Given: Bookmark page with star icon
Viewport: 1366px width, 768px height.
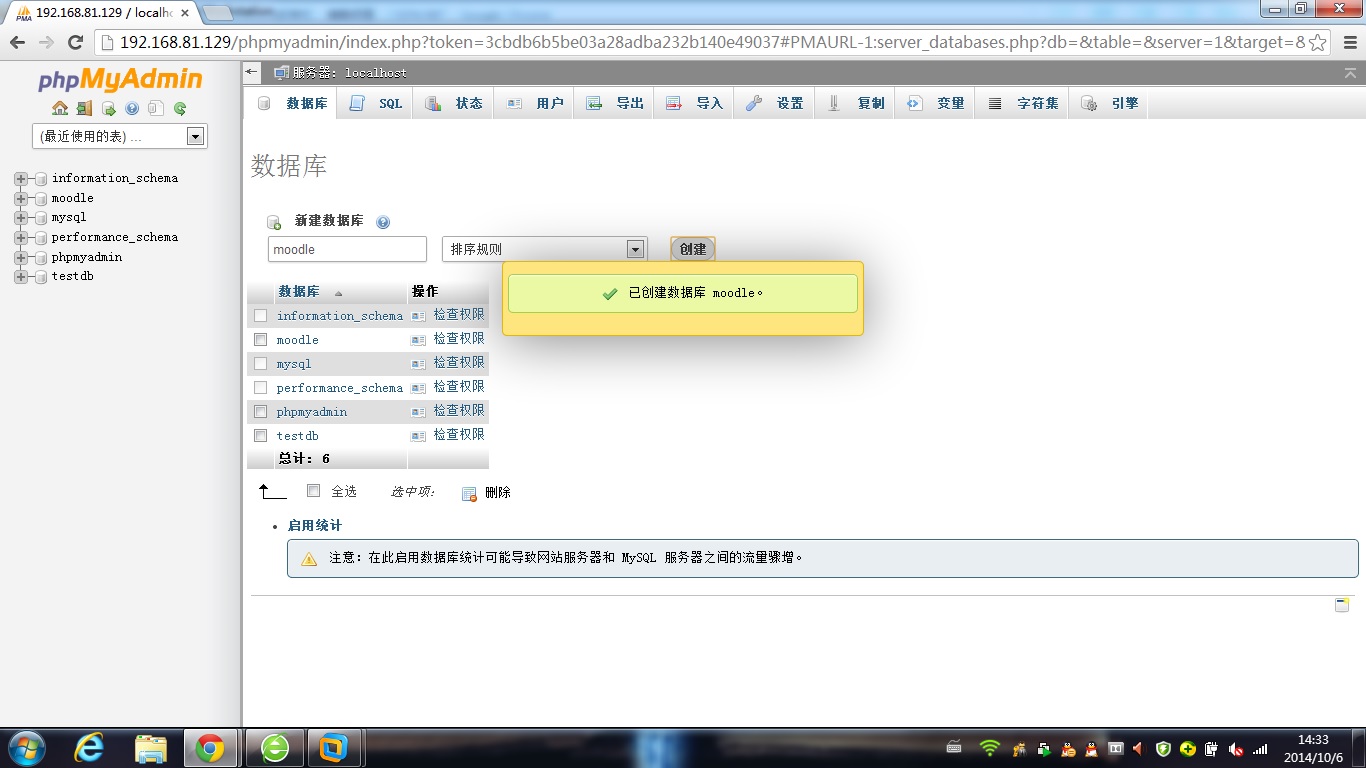Looking at the screenshot, I should [1318, 42].
